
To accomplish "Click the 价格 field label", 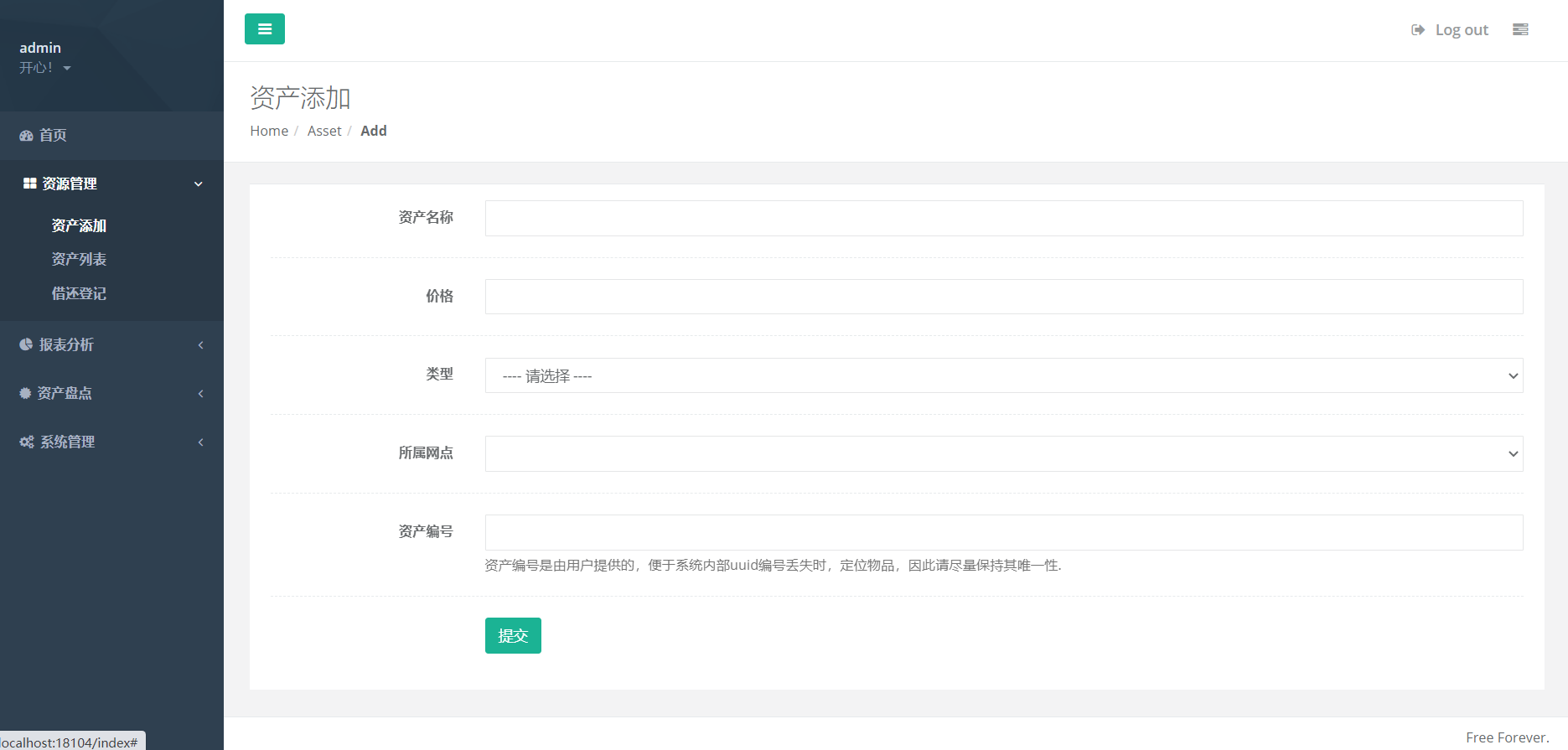I will pos(439,296).
